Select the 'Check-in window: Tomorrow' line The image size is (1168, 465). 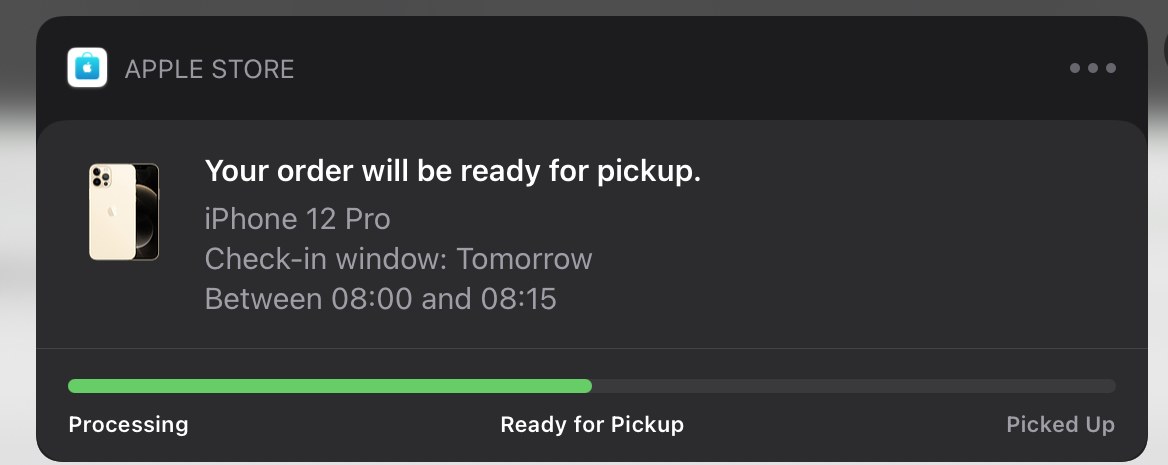tap(399, 259)
